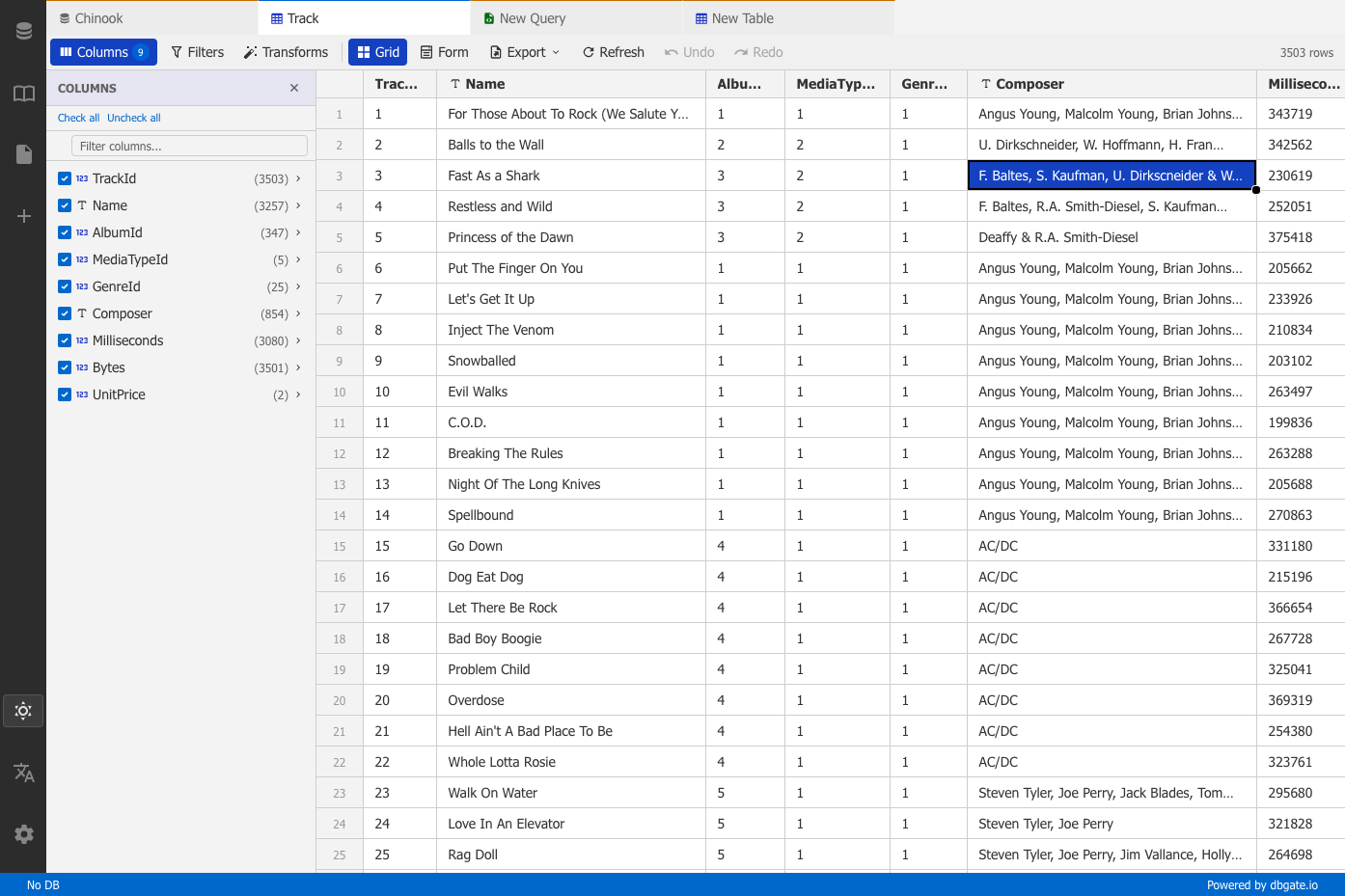Click the plus icon to add new
Screen dimensions: 1345x896
click(23, 216)
